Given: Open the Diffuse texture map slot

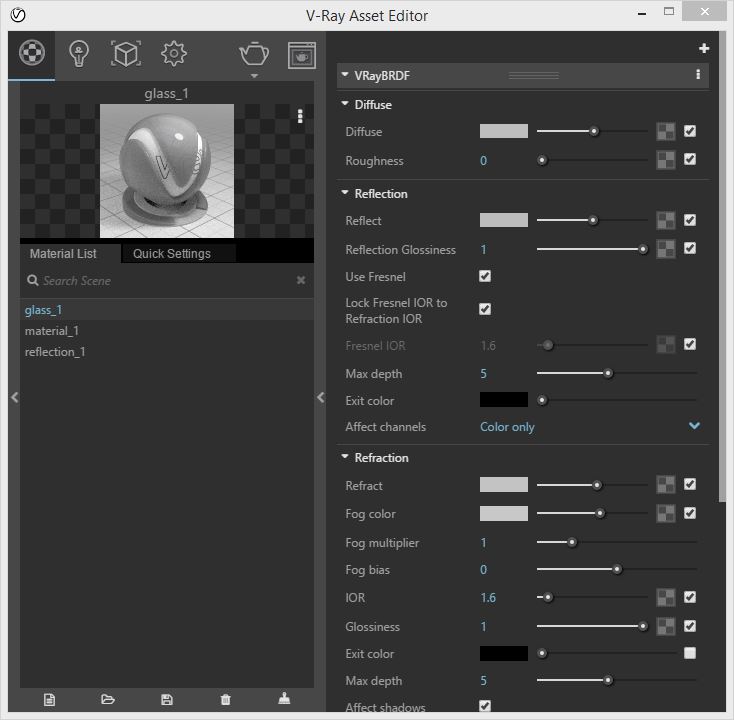Looking at the screenshot, I should point(666,132).
